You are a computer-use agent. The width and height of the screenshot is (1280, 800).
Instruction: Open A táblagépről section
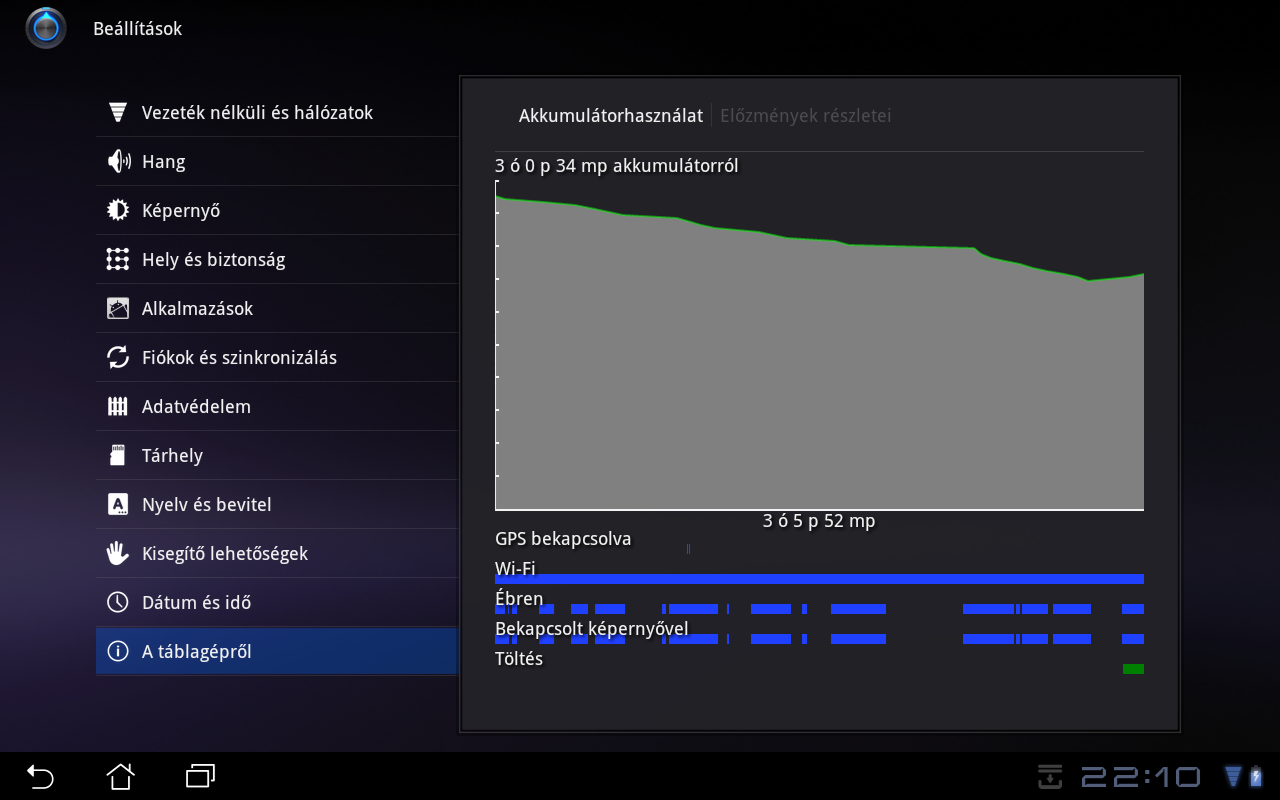pos(196,651)
